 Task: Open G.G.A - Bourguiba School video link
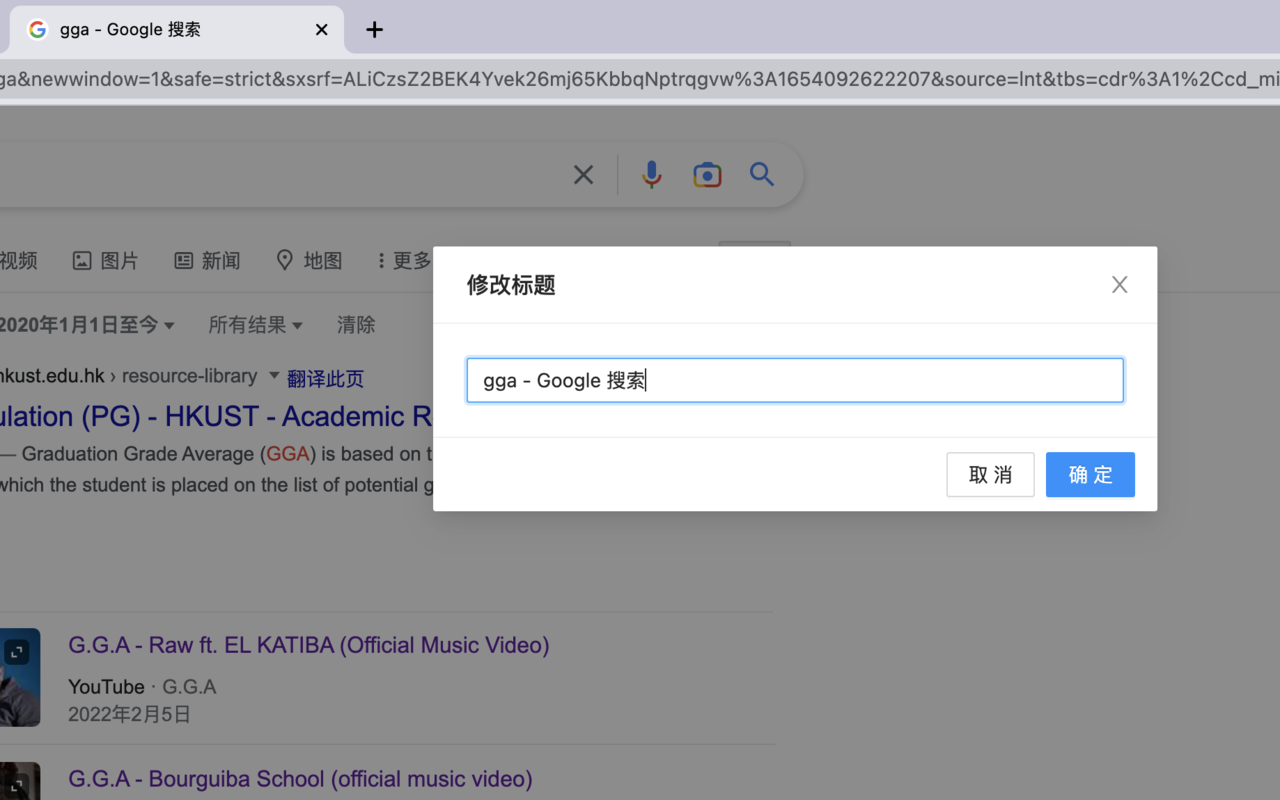pyautogui.click(x=300, y=778)
